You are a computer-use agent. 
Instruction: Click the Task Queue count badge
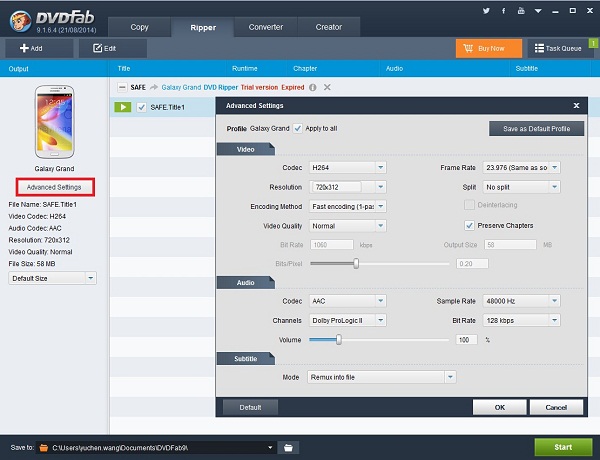tap(593, 44)
